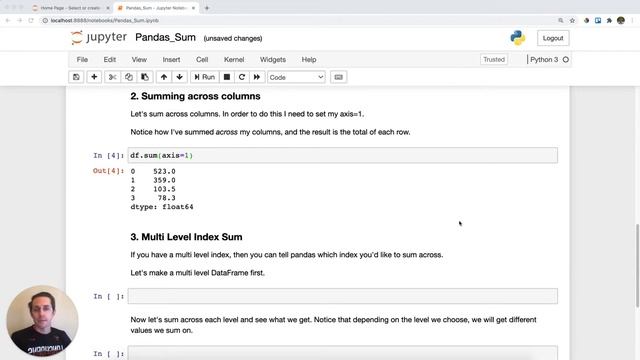Click the '2. Summing across columns' heading
This screenshot has height=360, width=640.
coord(195,96)
